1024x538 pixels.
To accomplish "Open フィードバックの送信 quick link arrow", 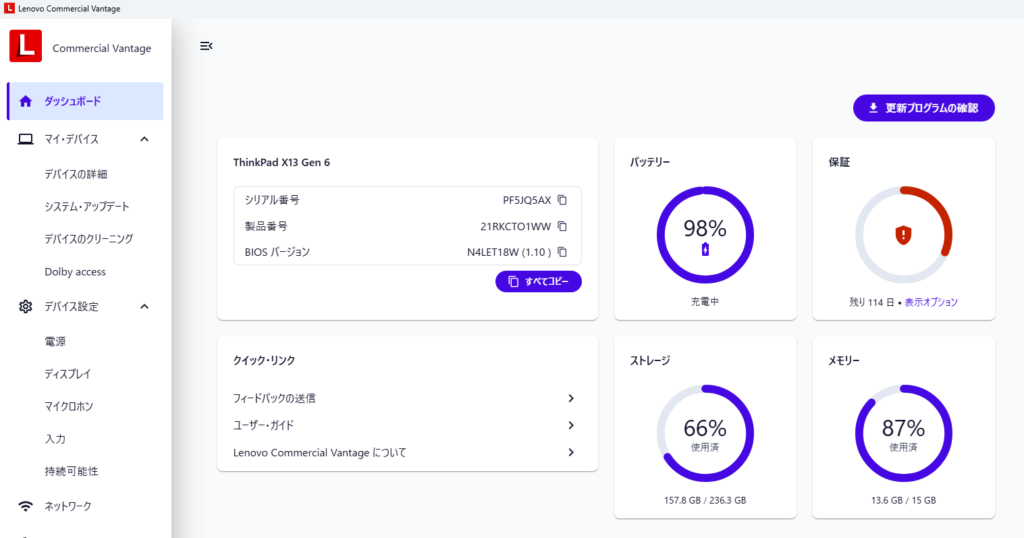I will pos(570,398).
